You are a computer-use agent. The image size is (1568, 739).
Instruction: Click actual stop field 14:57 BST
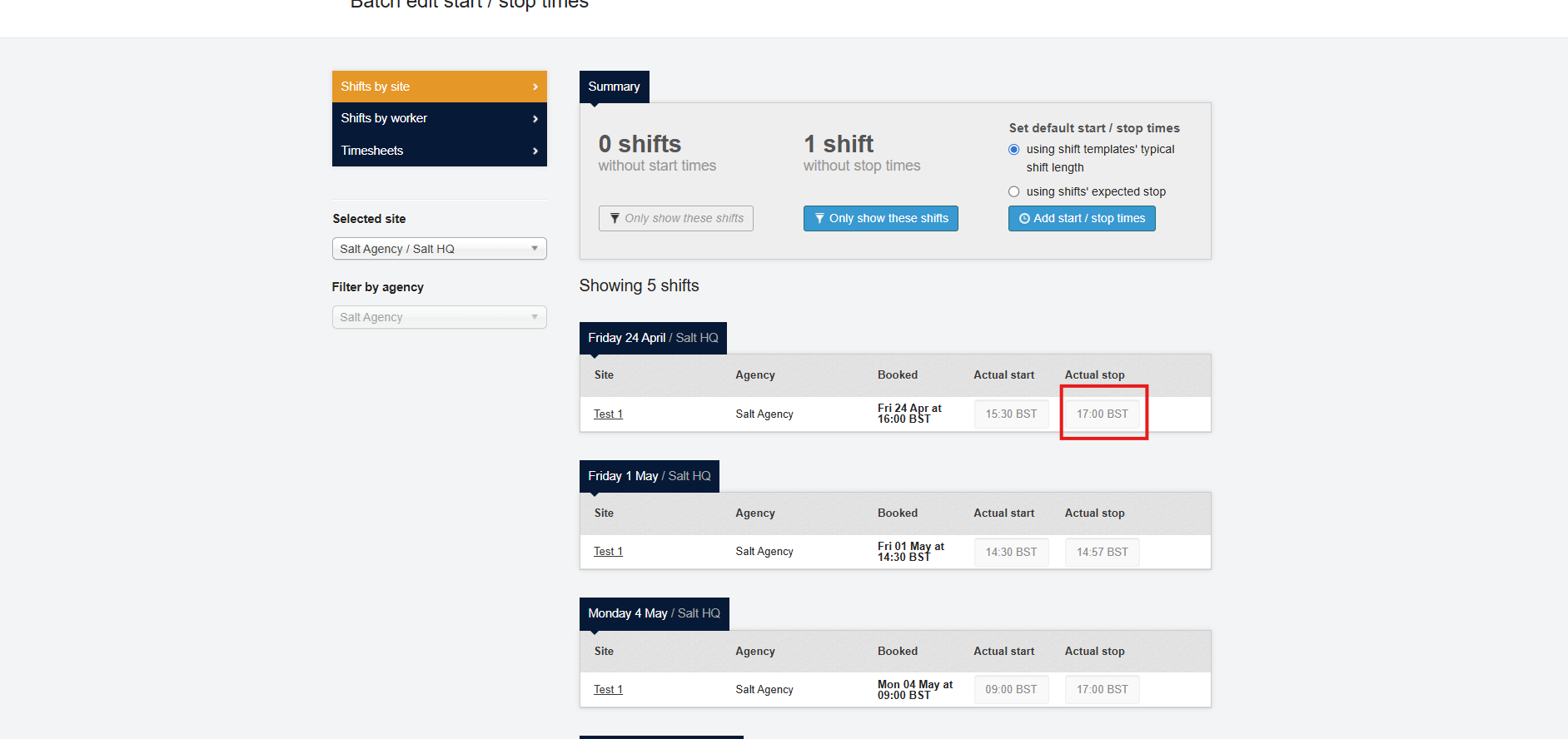(x=1102, y=552)
